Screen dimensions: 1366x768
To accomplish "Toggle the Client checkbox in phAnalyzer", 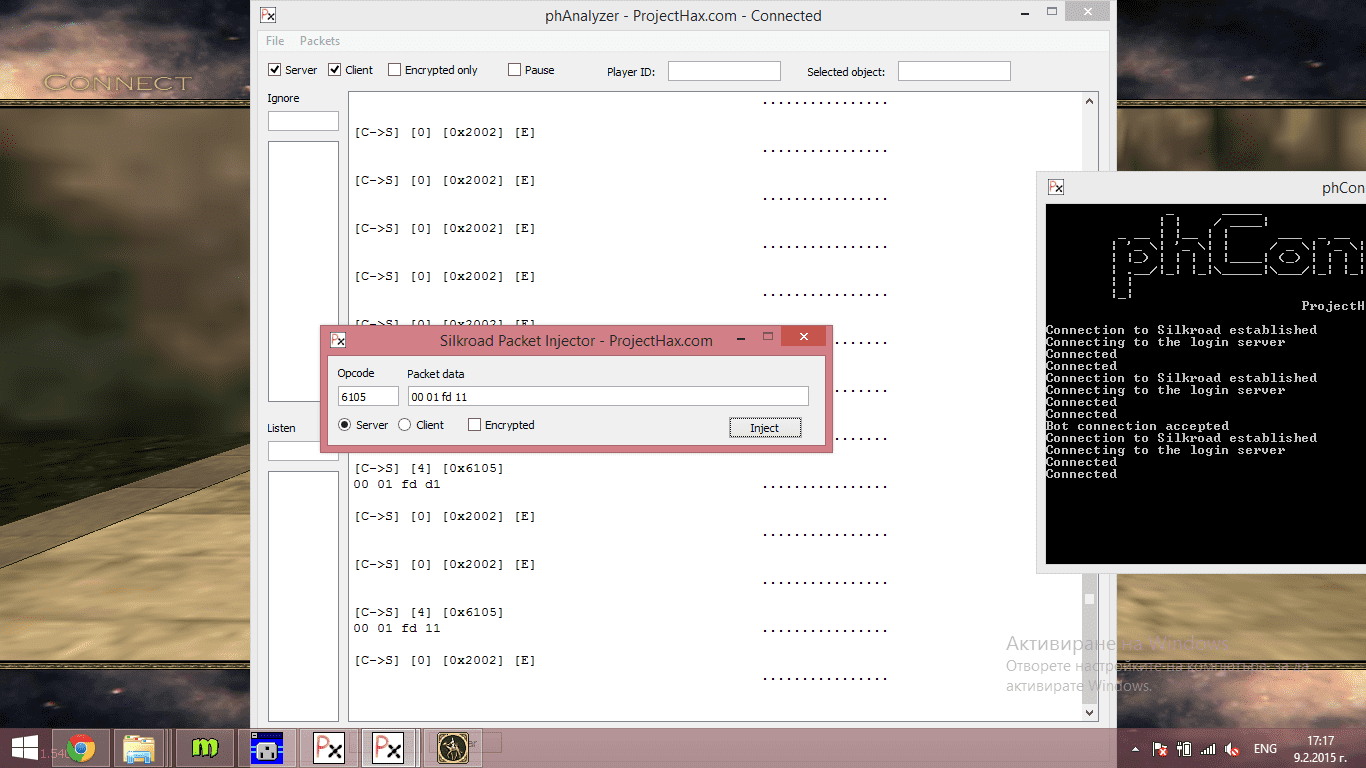I will [351, 70].
